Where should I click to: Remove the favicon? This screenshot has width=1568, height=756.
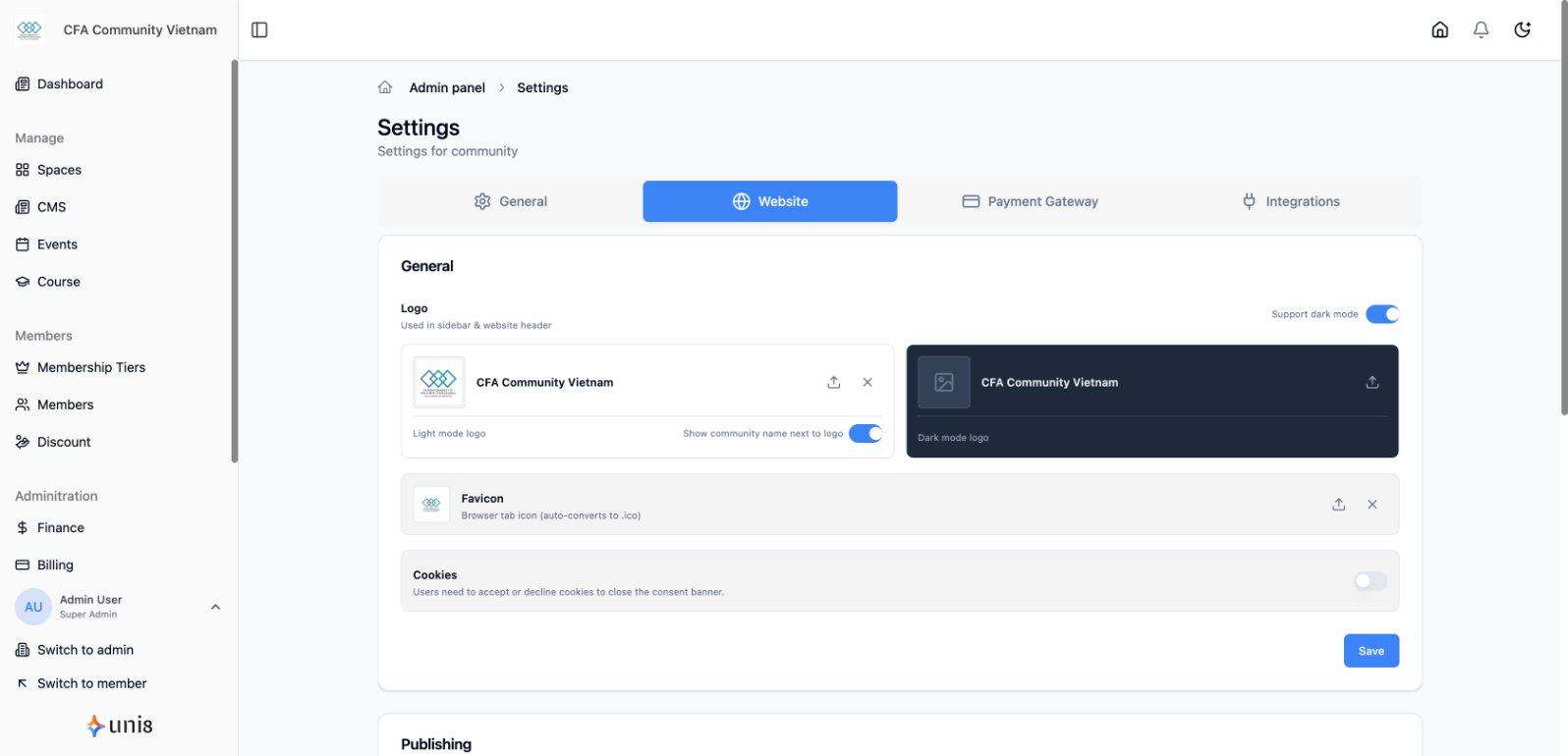[1372, 504]
